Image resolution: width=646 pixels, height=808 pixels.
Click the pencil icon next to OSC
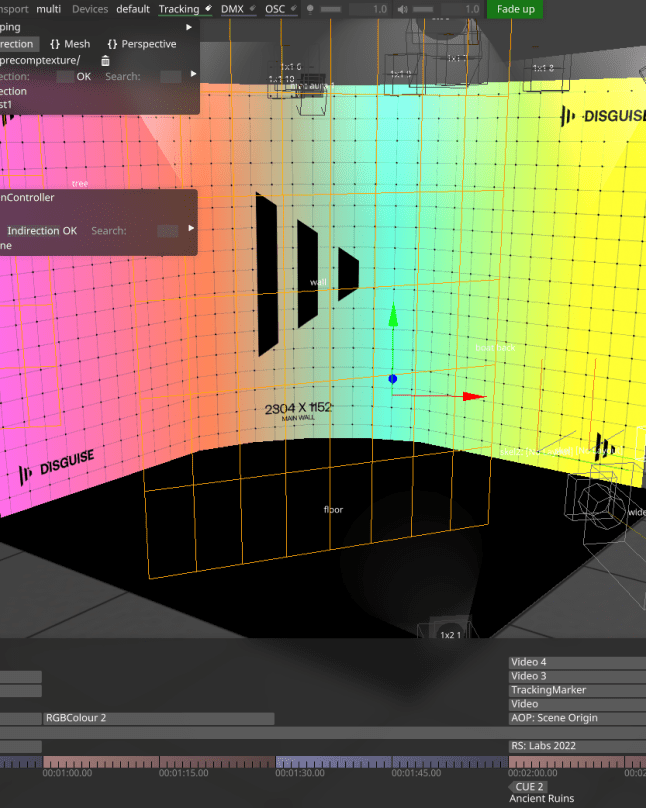(x=294, y=8)
